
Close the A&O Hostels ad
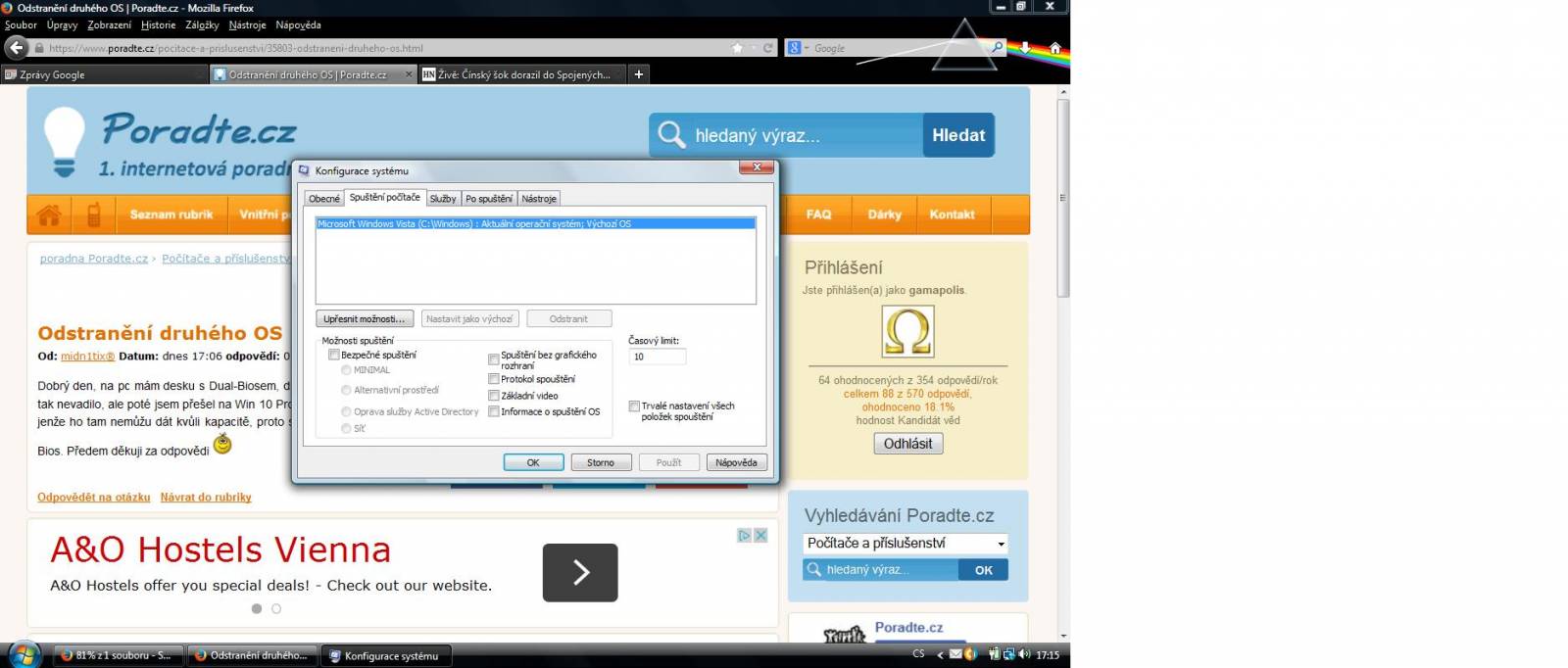point(760,535)
